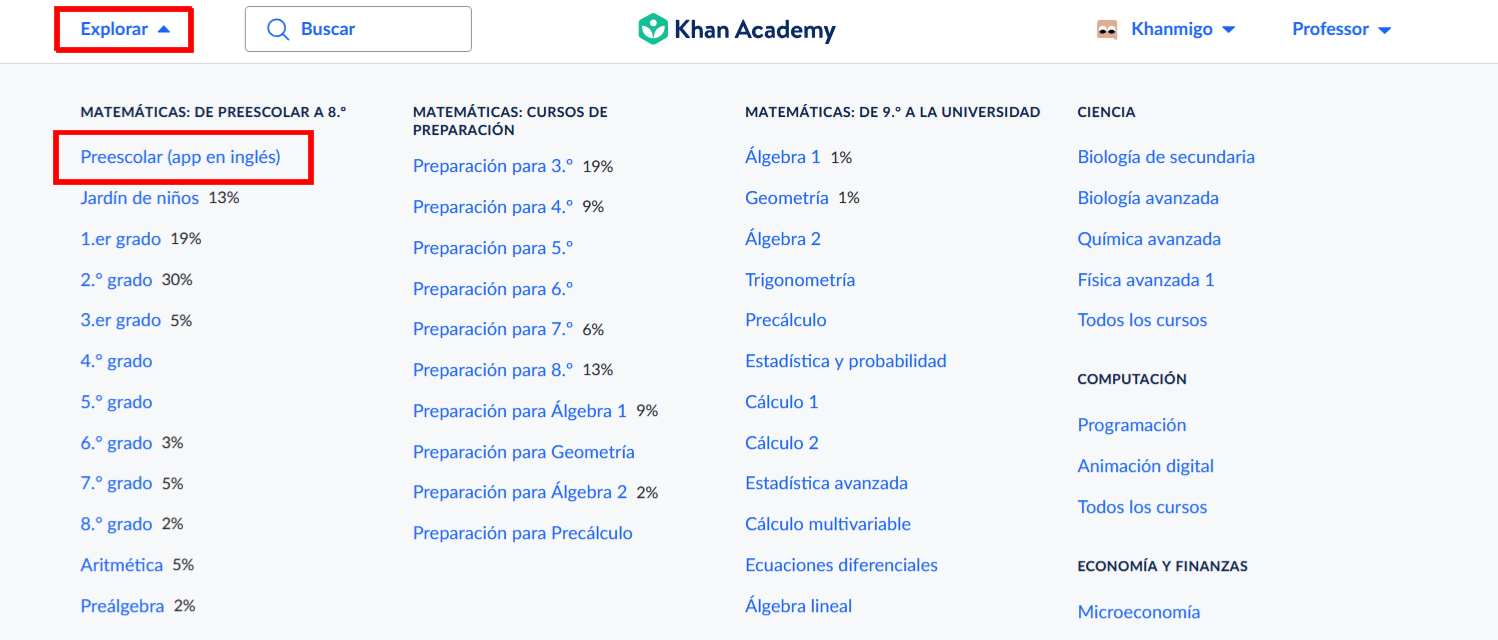Open the Programación course
Image resolution: width=1498 pixels, height=640 pixels.
click(1132, 425)
